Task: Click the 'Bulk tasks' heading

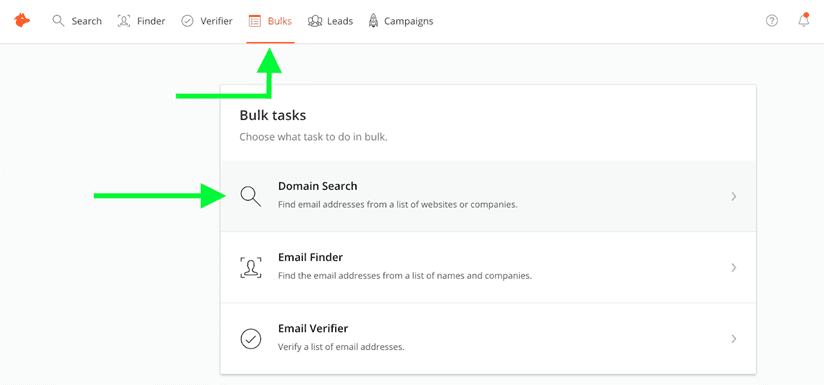Action: [x=273, y=115]
